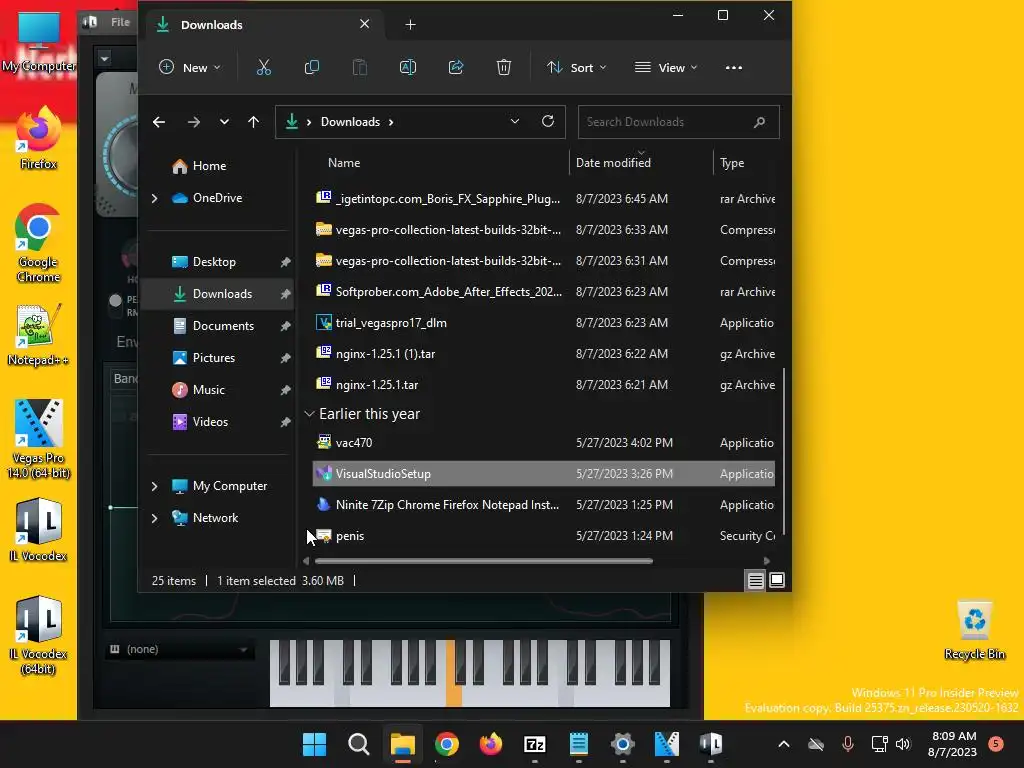Open Google Chrome desktop shortcut
1024x768 pixels.
pyautogui.click(x=38, y=243)
